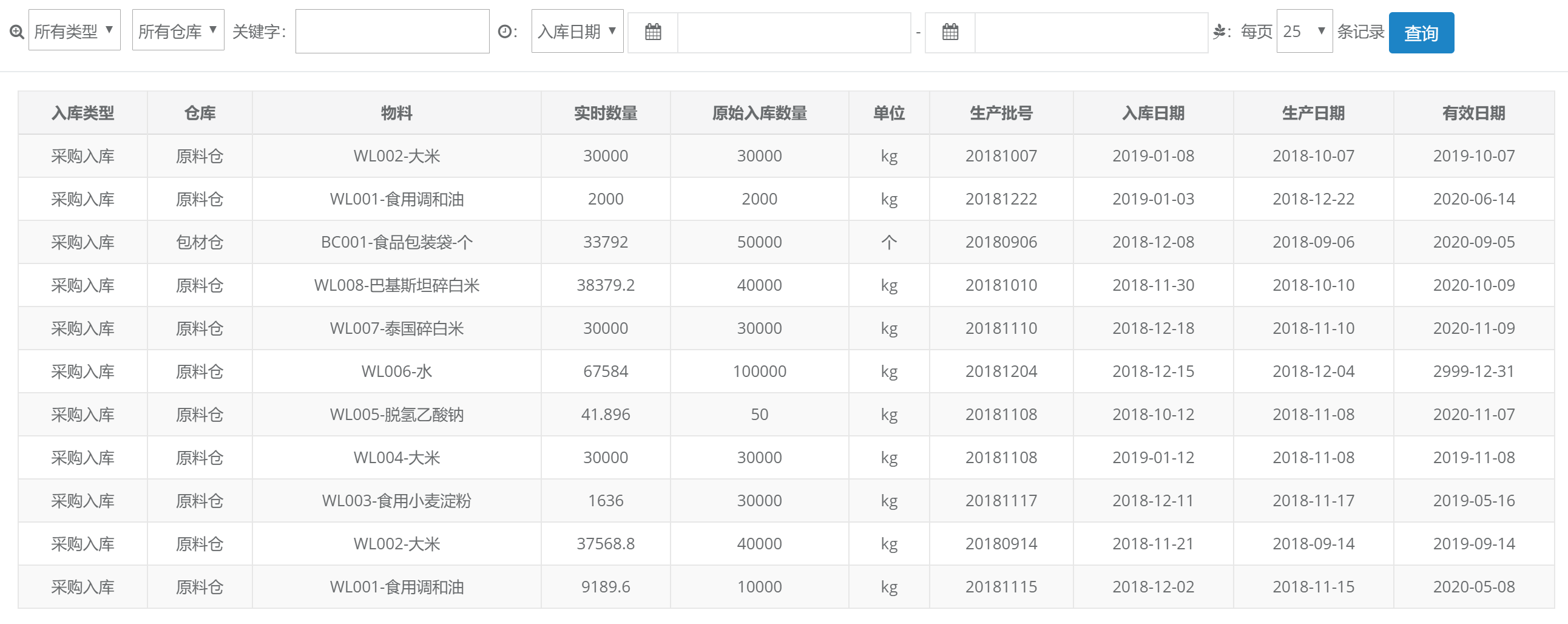Select the WL008-巴基斯坦碎白米 row
This screenshot has width=1568, height=624.
pyautogui.click(x=396, y=285)
